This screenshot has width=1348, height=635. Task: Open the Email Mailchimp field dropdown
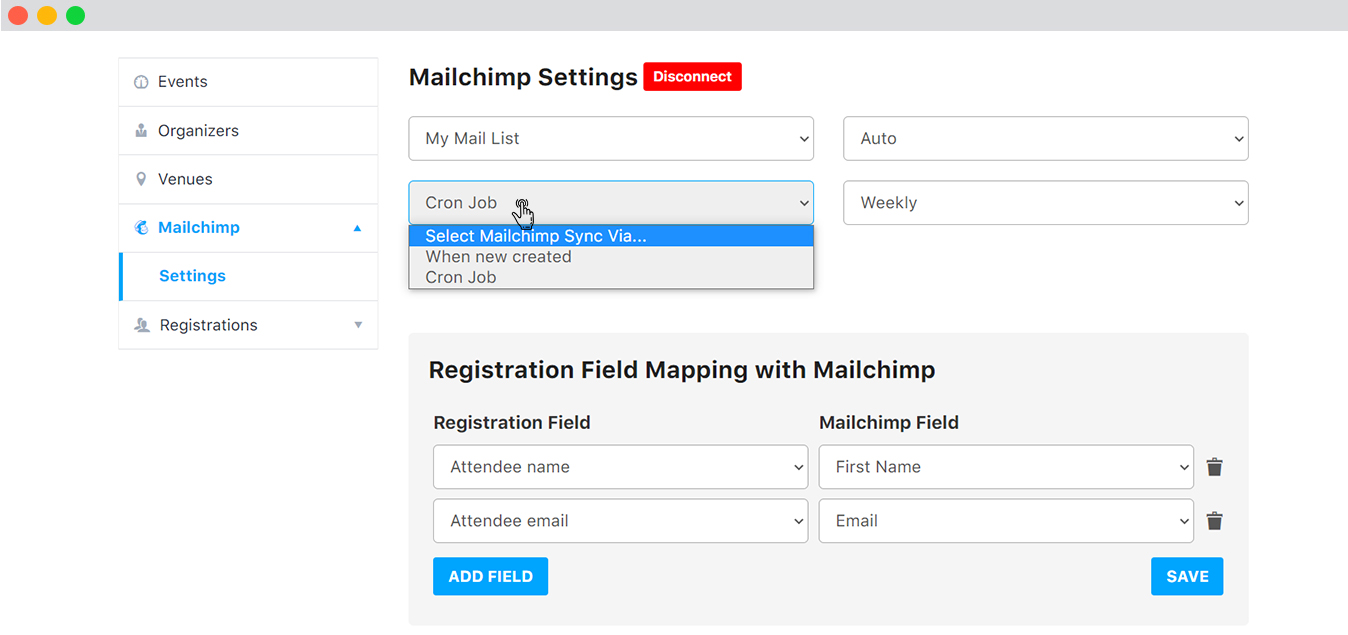[x=1006, y=521]
